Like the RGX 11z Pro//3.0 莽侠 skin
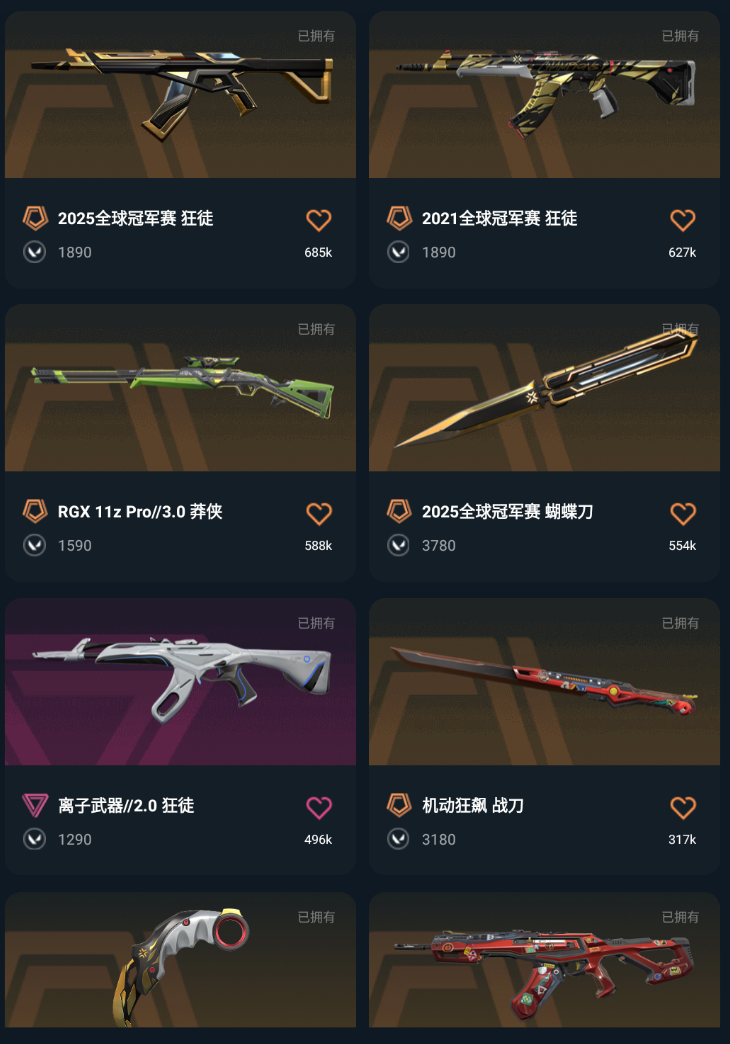This screenshot has width=730, height=1044. [318, 513]
